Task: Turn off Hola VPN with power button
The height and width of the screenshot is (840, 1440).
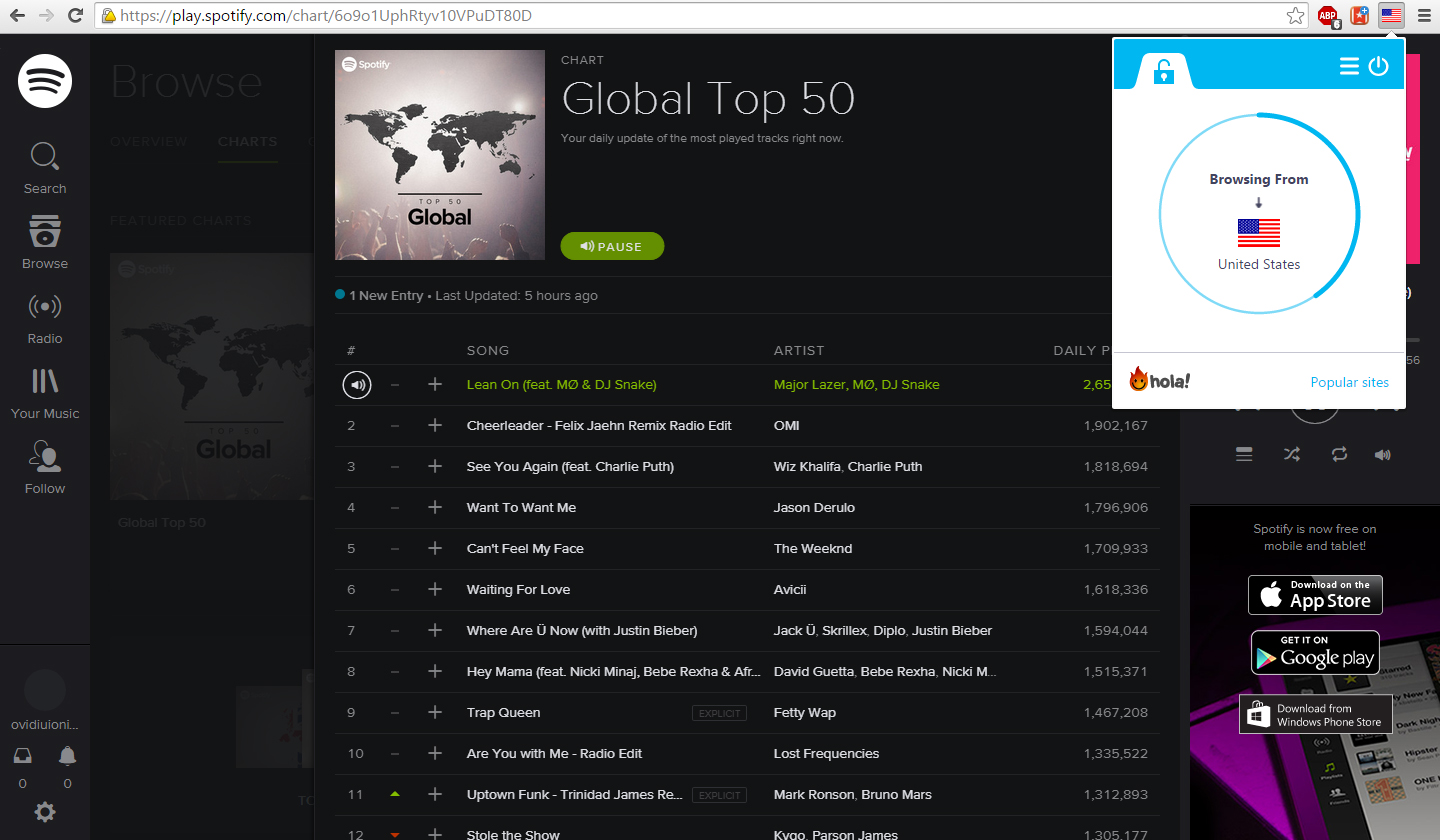Action: pyautogui.click(x=1378, y=66)
